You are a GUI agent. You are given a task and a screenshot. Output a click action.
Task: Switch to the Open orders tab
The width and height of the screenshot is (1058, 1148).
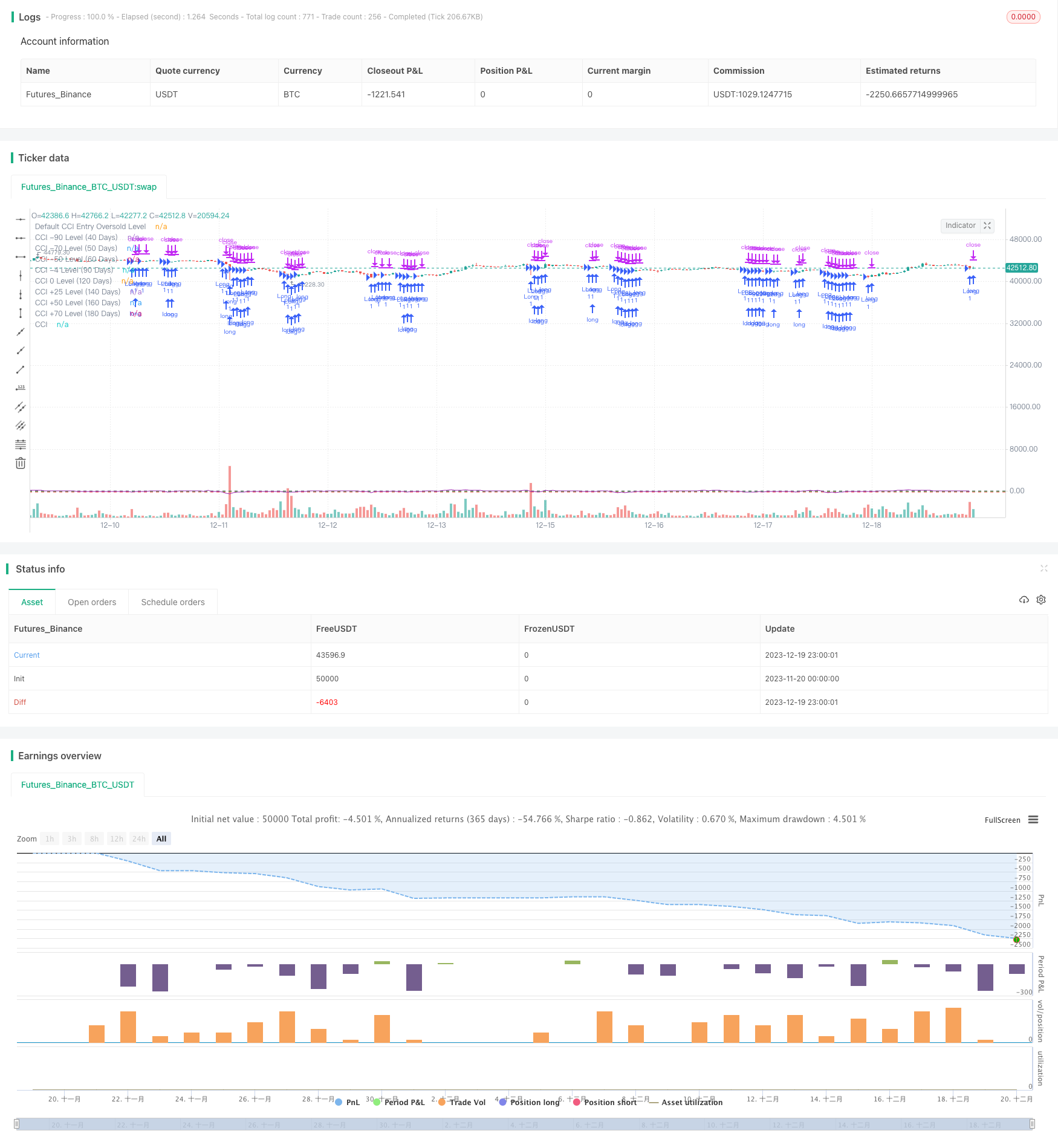pos(92,602)
